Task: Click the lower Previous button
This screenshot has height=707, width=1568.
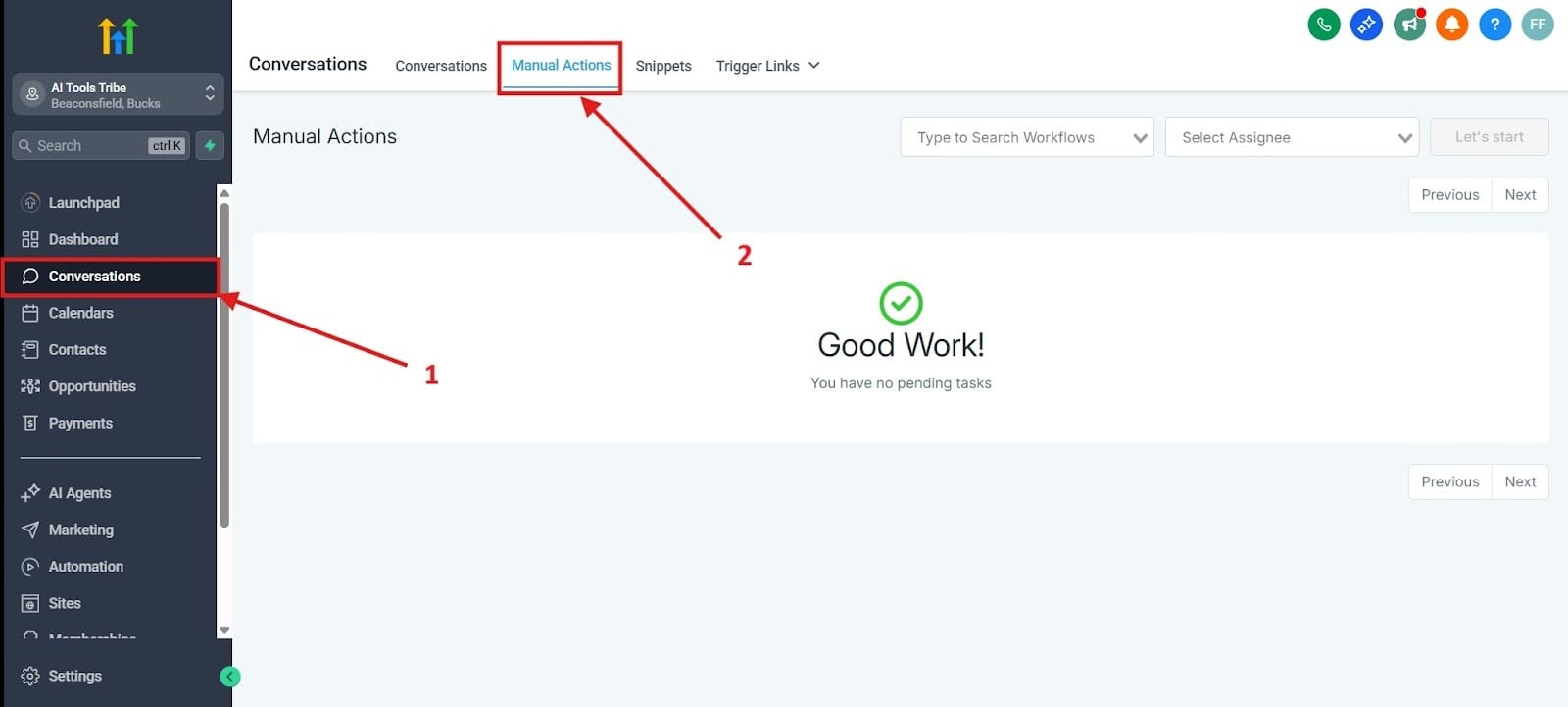Action: (x=1449, y=482)
